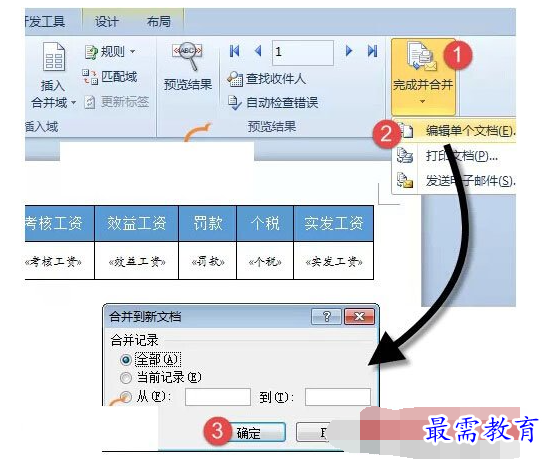Select the 从(F) range radio button
Image resolution: width=547 pixels, height=461 pixels.
126,396
